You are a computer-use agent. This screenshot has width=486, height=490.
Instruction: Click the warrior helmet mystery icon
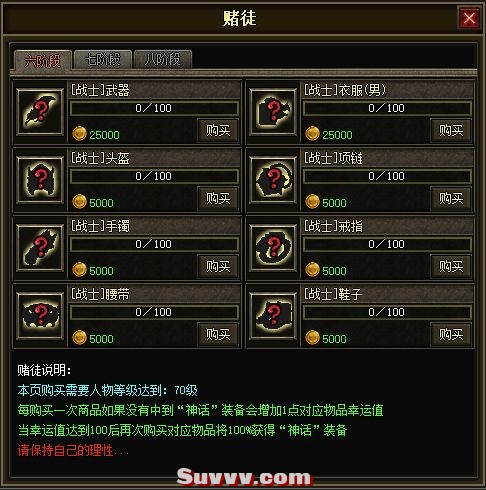click(x=40, y=180)
